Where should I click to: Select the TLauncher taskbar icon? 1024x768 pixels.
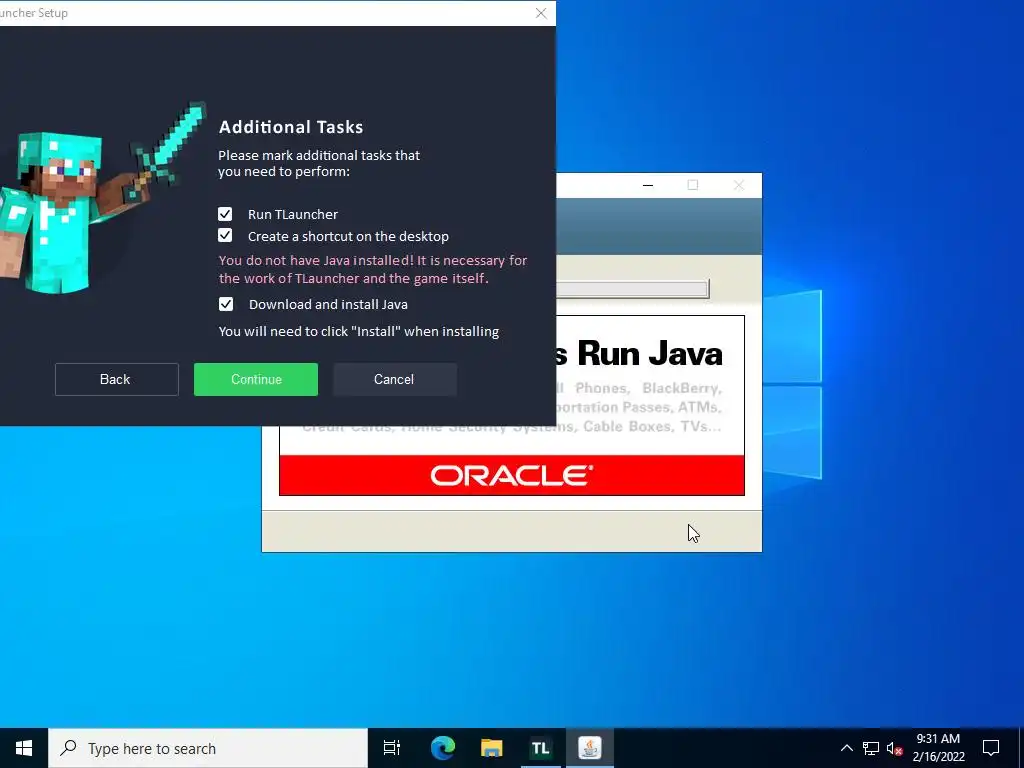point(540,748)
